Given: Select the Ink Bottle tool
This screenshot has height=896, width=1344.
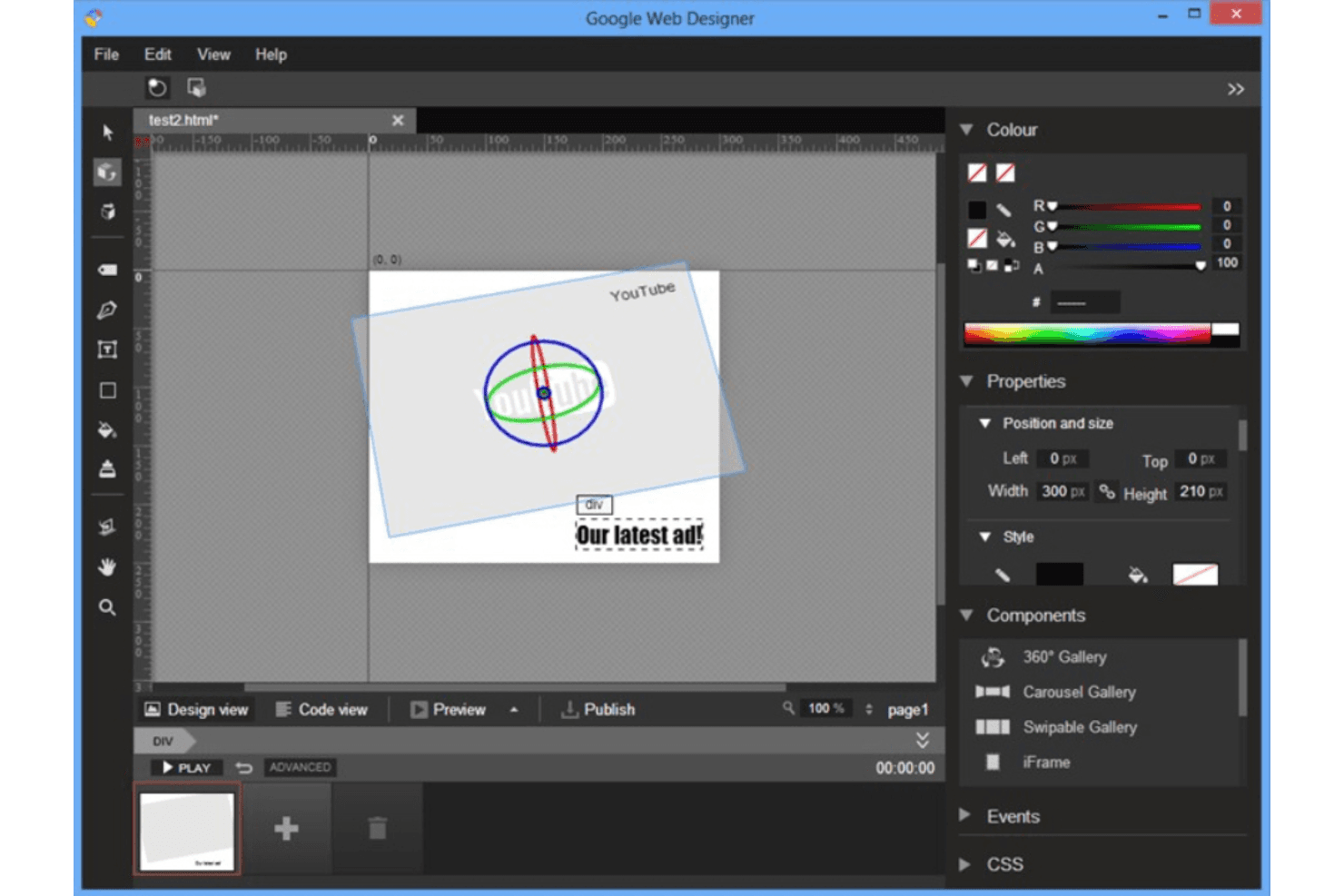Looking at the screenshot, I should [x=107, y=468].
